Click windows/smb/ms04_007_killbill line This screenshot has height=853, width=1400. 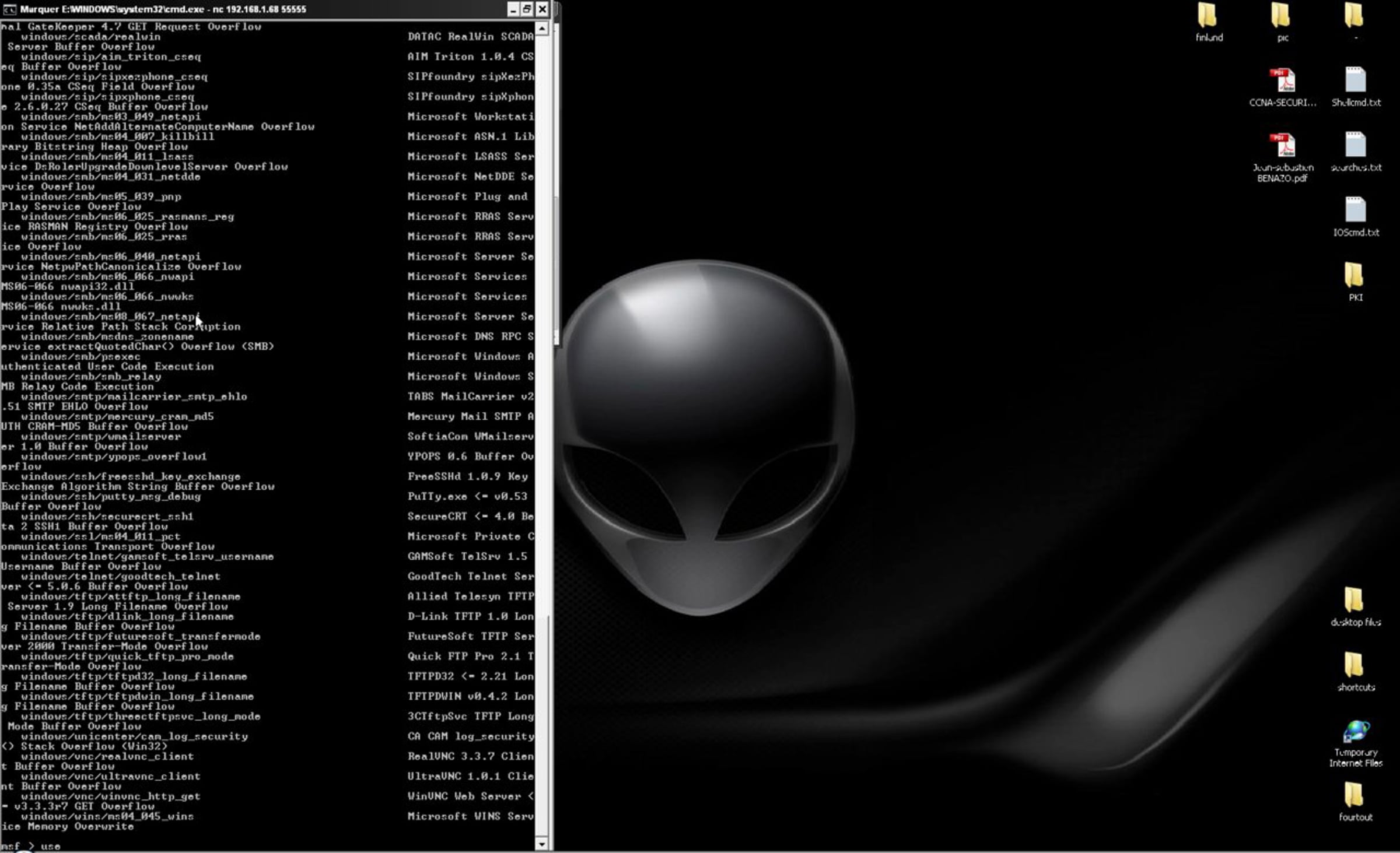point(117,137)
